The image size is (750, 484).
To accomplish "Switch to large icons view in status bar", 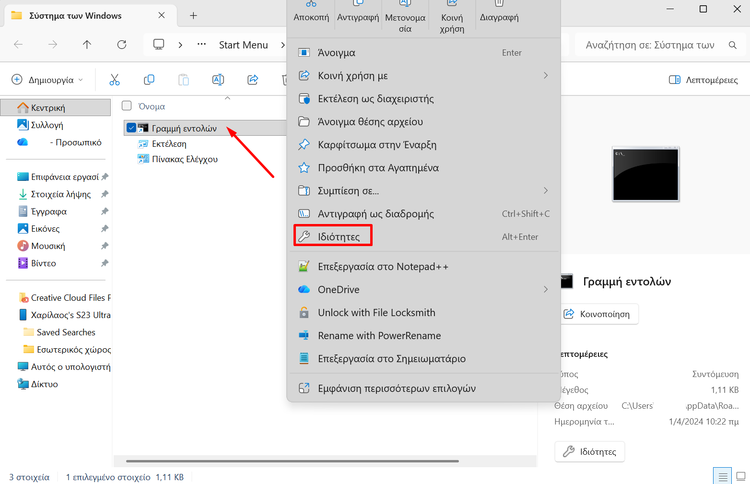I will click(x=739, y=476).
